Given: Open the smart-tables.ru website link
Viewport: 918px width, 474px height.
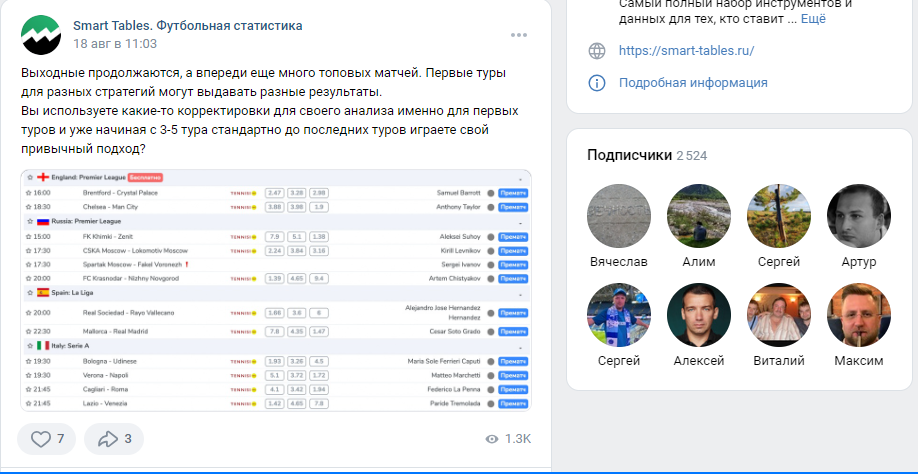Looking at the screenshot, I should 686,51.
